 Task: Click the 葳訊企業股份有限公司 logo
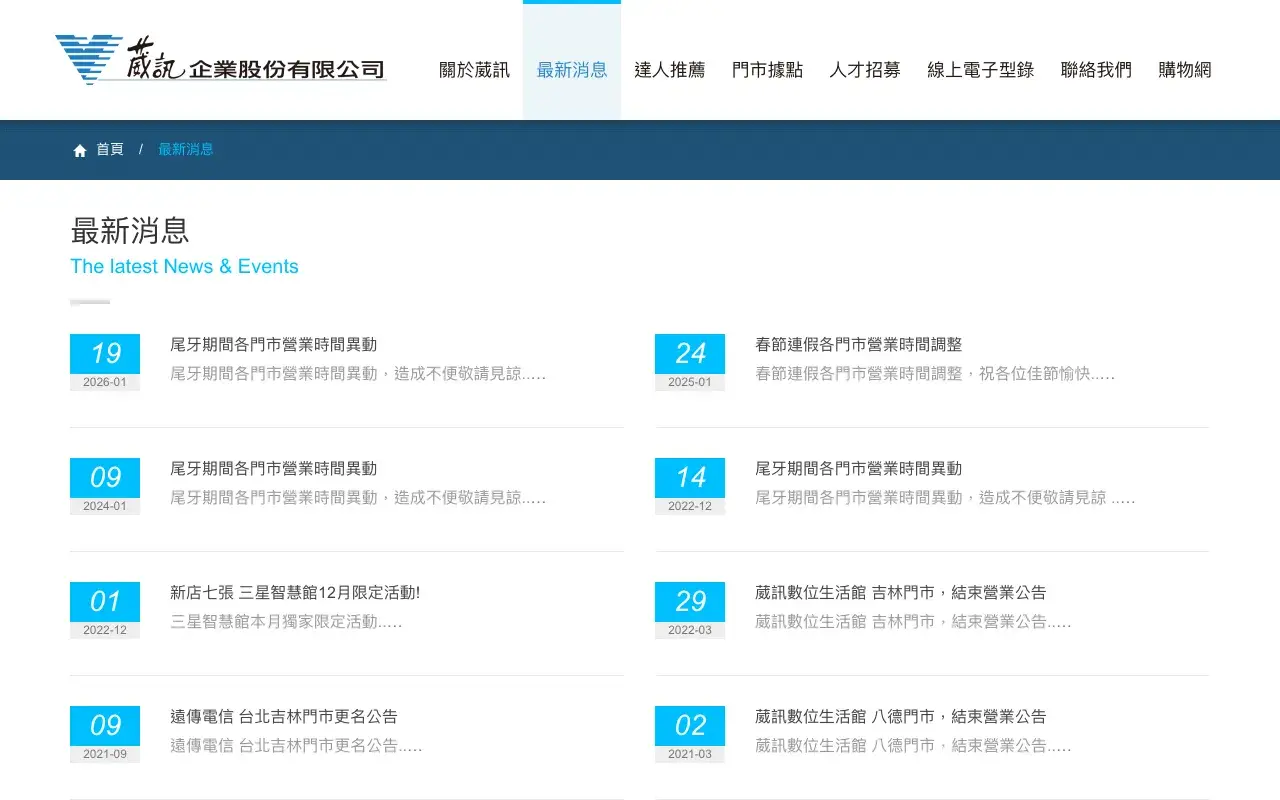221,60
